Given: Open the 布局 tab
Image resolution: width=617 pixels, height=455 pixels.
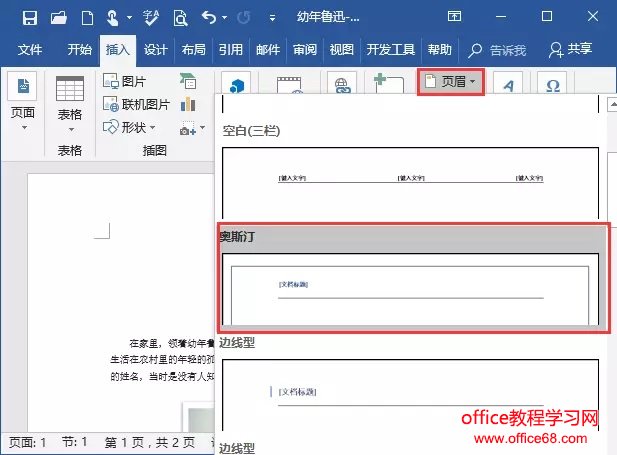Looking at the screenshot, I should [193, 50].
